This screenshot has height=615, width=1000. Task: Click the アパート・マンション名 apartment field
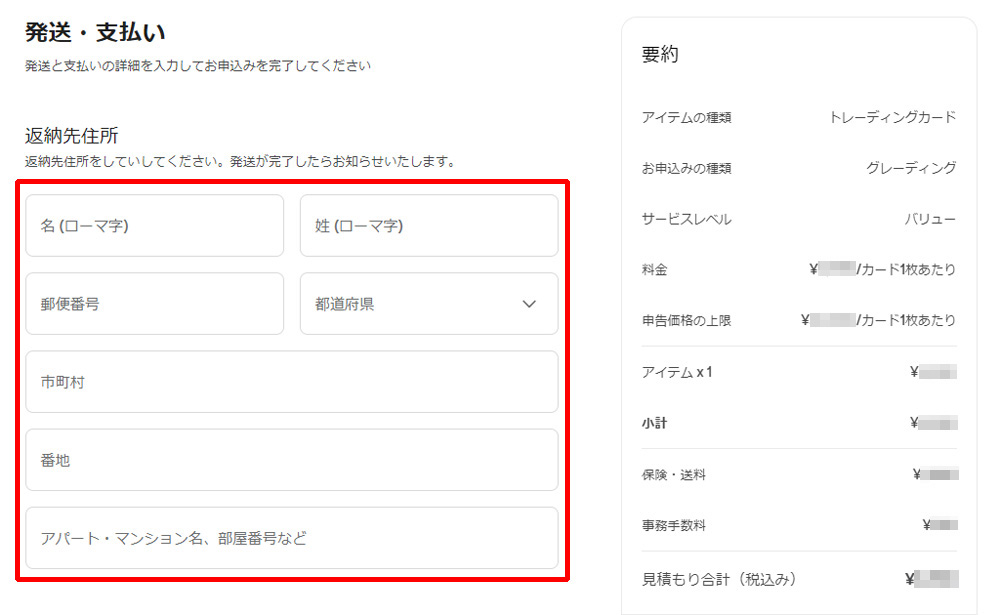(292, 538)
